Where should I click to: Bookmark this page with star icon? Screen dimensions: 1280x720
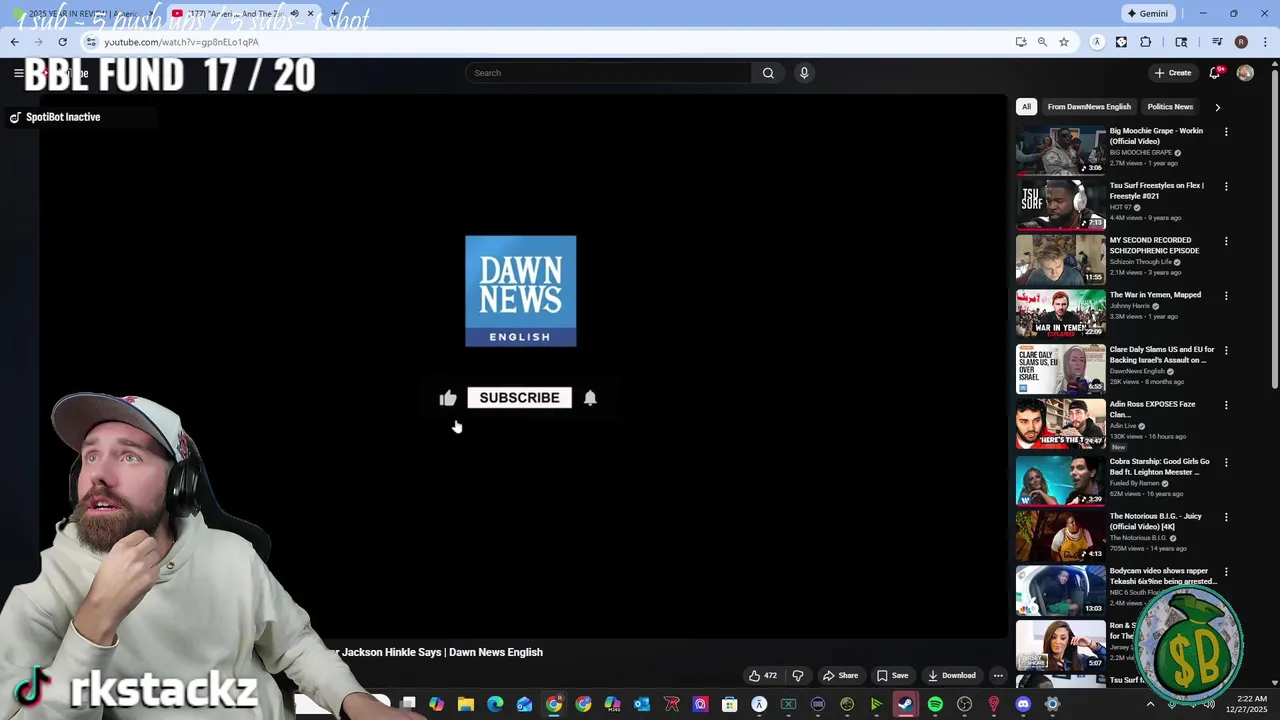click(1064, 42)
